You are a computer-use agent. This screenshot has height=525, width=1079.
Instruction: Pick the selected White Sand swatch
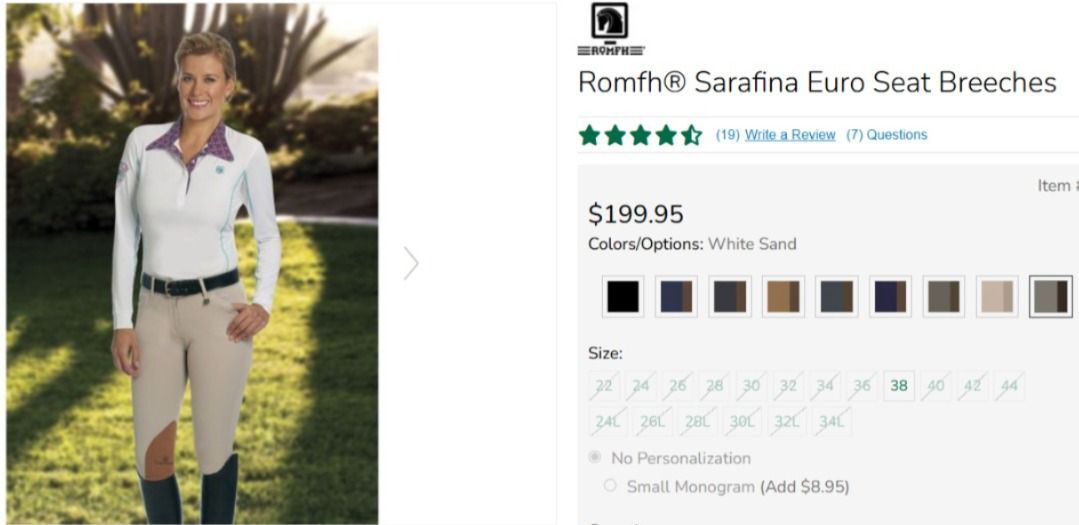pos(1050,296)
